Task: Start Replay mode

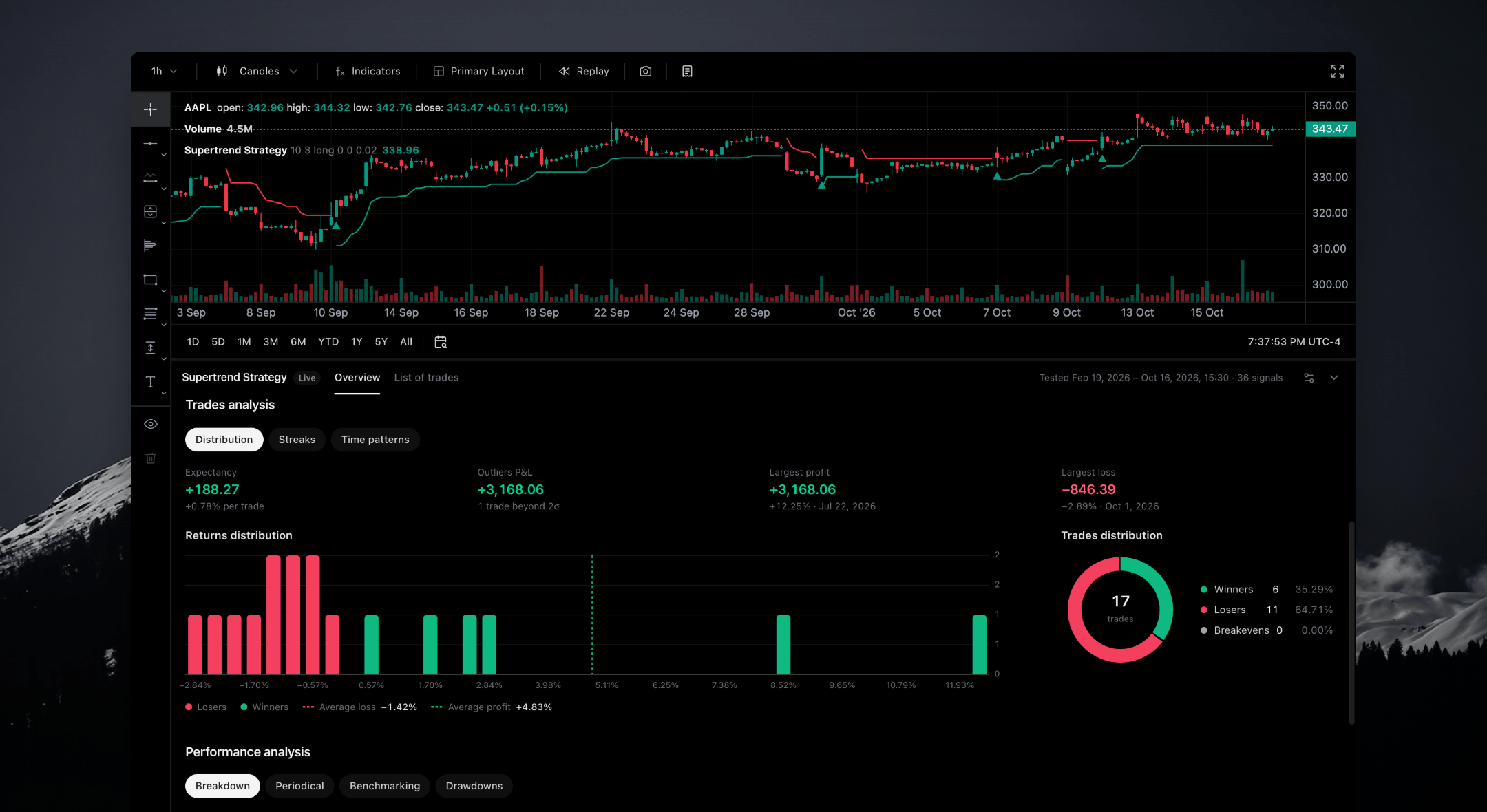Action: pos(584,72)
